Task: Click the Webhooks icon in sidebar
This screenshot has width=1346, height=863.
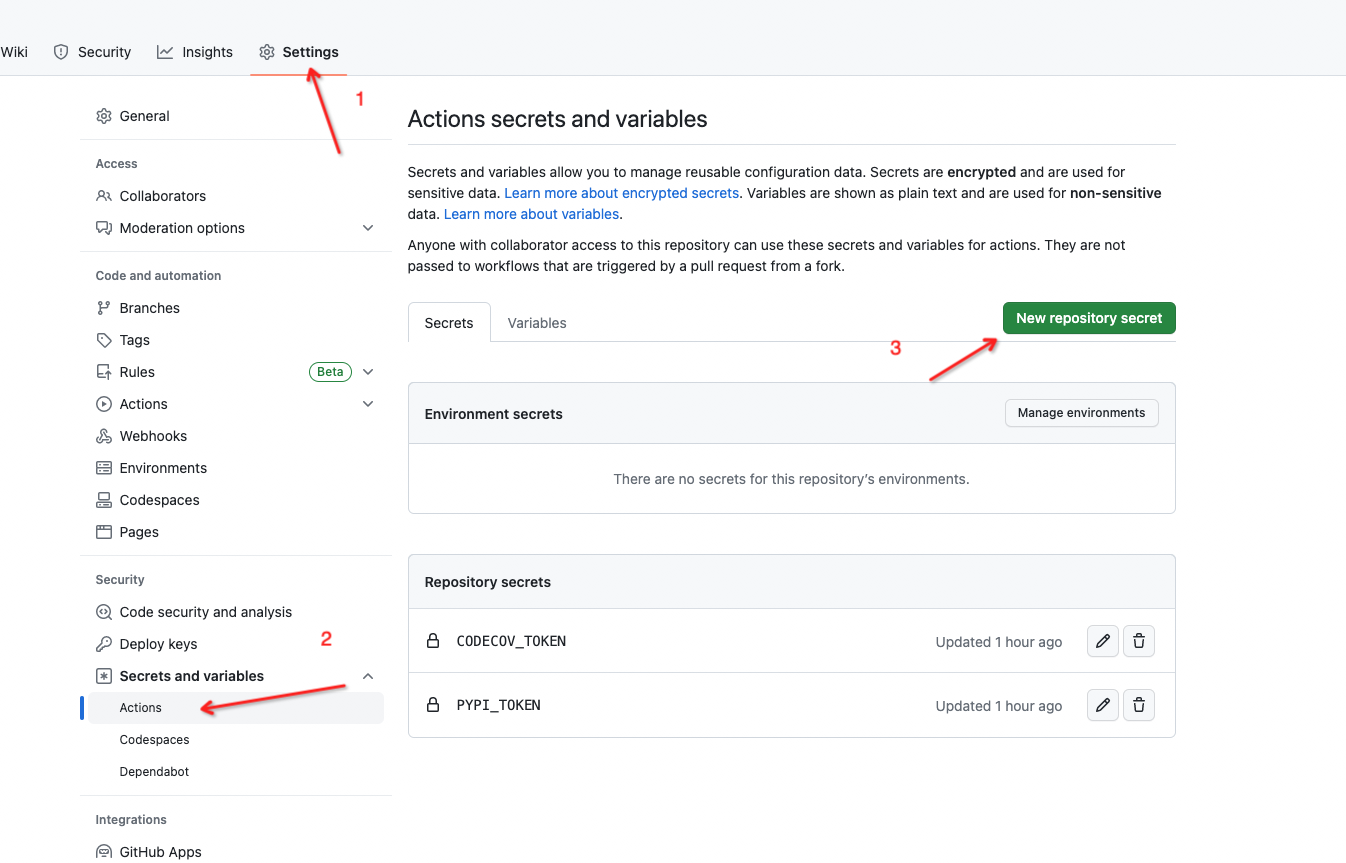Action: [x=104, y=436]
